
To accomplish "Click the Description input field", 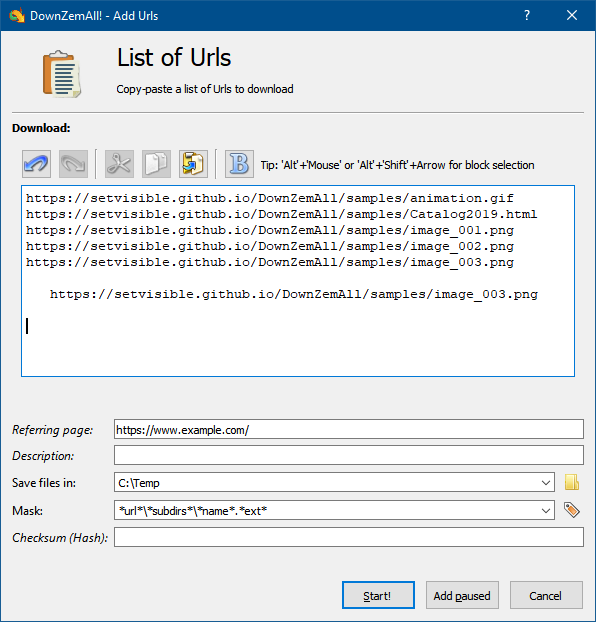I will [x=349, y=455].
